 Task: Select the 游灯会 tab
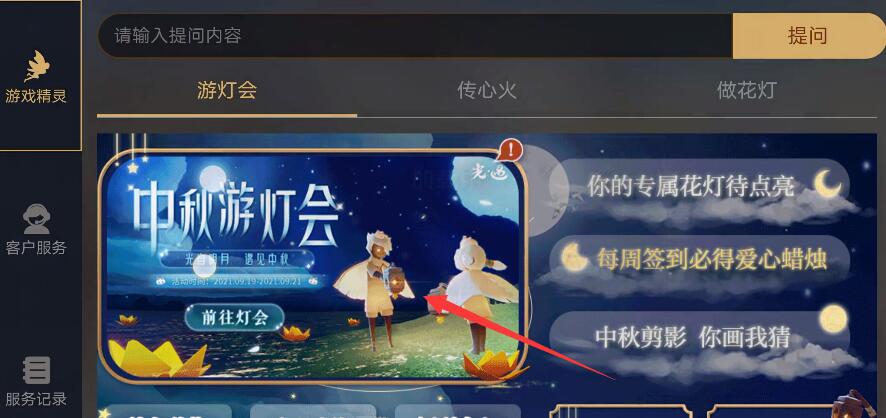coord(227,90)
